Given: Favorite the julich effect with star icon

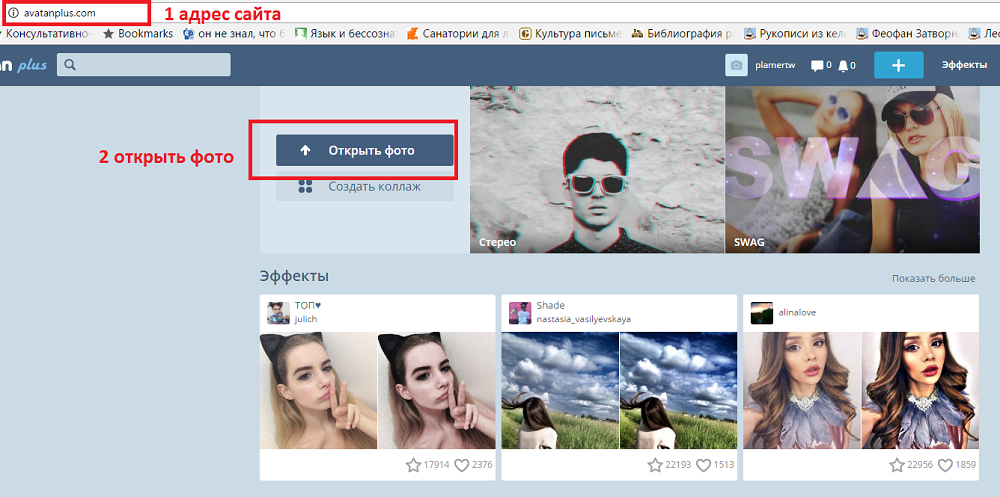Looking at the screenshot, I should [413, 465].
